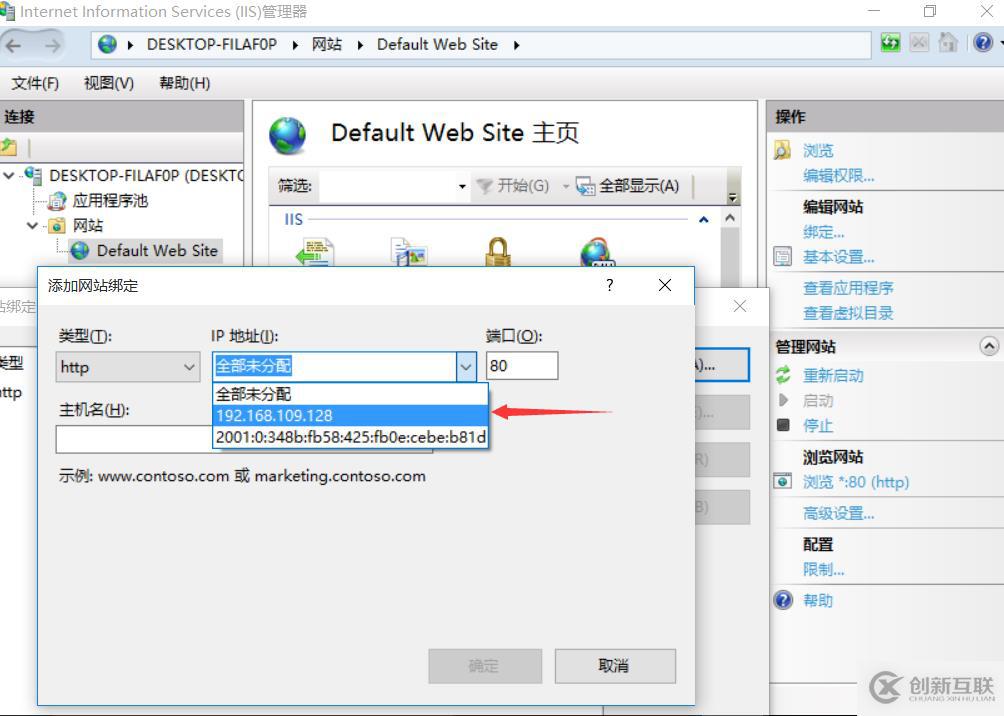The width and height of the screenshot is (1004, 716).
Task: Open the IIS feature globe icon in feature list
Action: pos(597,252)
